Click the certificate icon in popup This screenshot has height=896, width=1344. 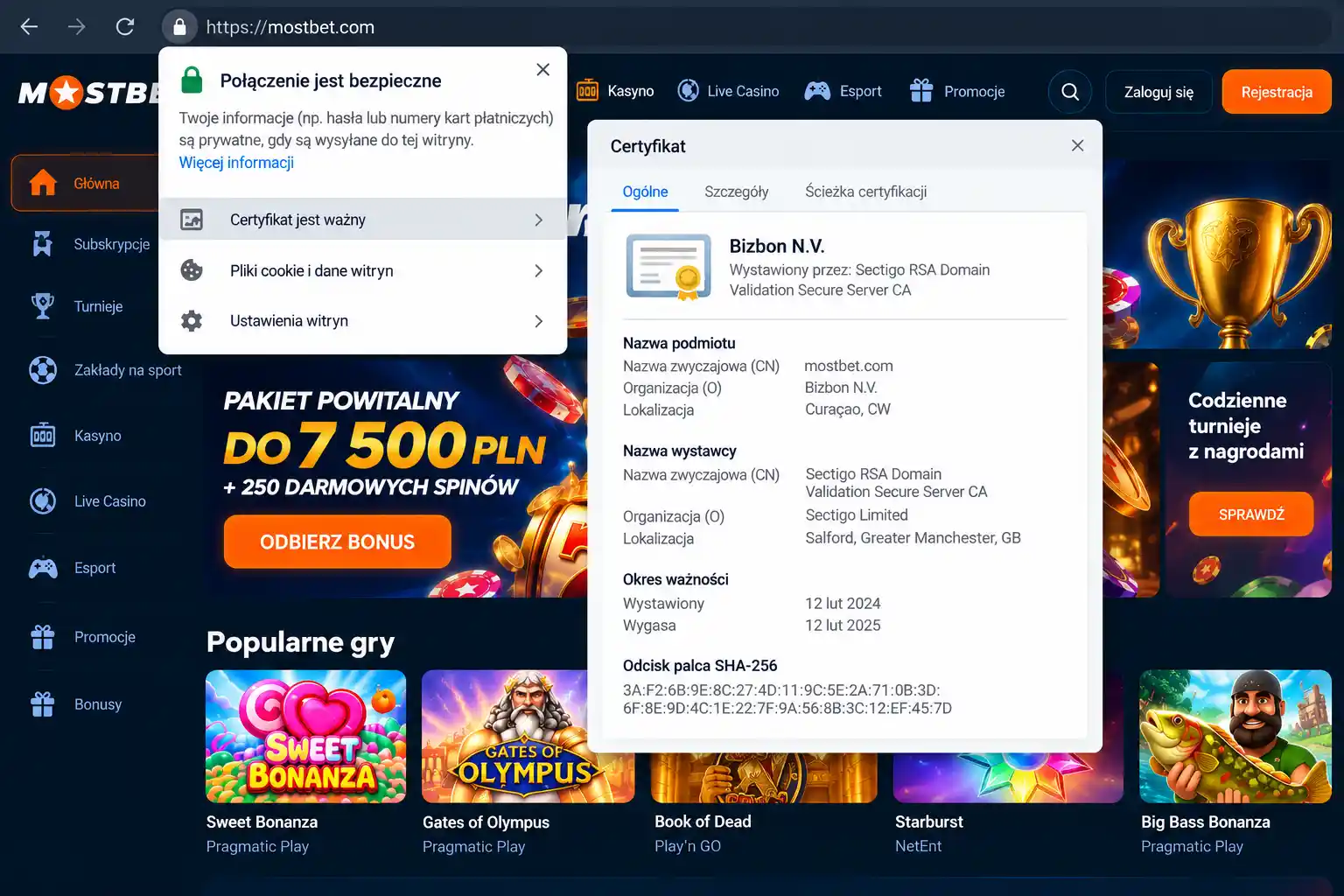point(192,220)
